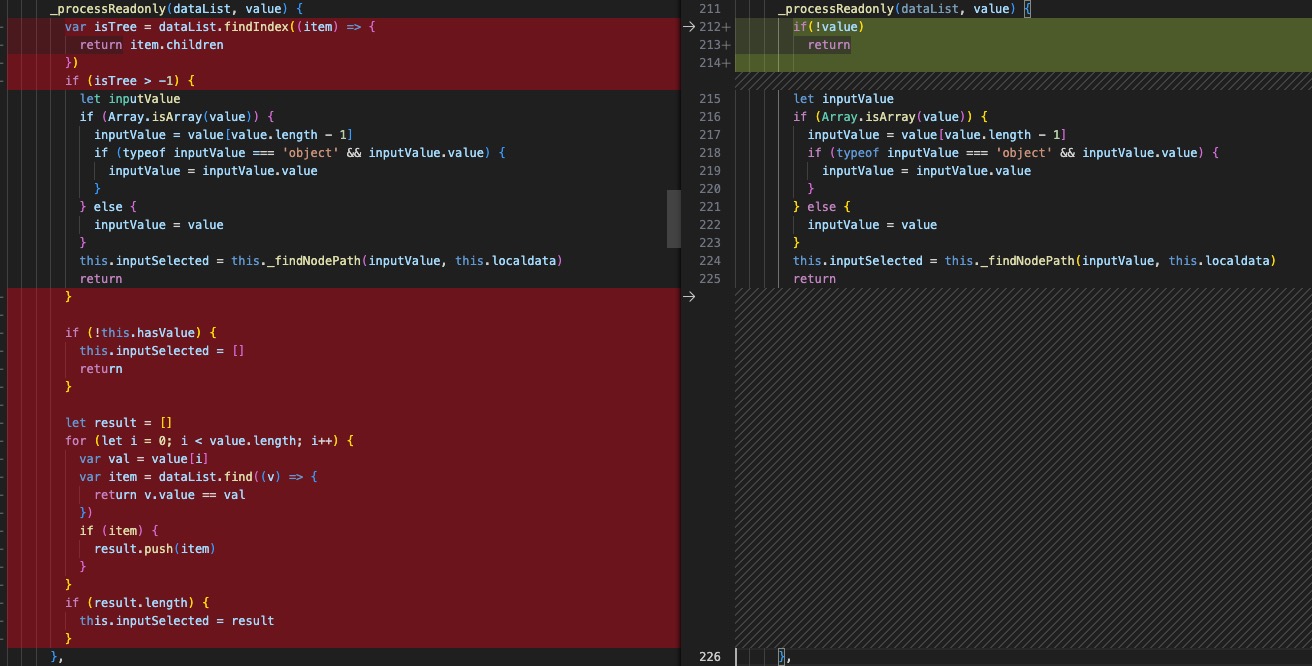Click the removed 'return v.value == val' line

[170, 495]
